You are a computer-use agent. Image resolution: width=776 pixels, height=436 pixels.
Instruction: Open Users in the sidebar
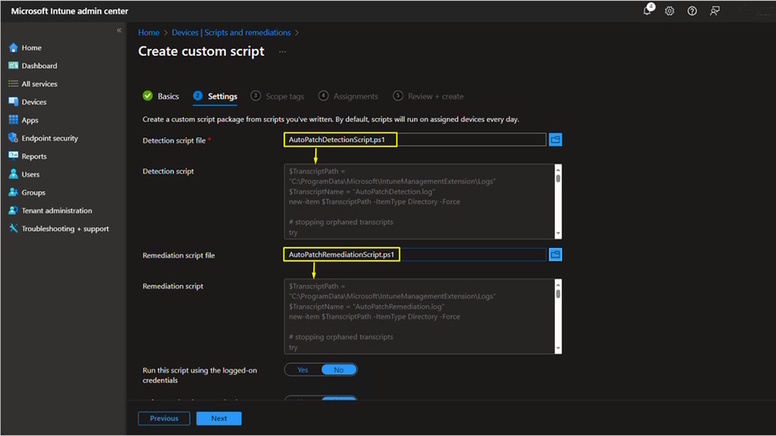point(30,174)
